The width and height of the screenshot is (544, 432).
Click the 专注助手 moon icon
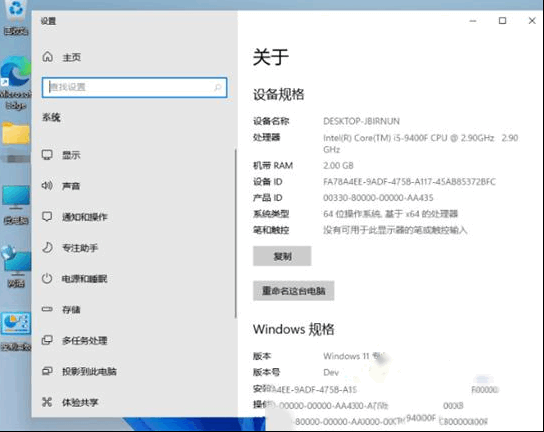pyautogui.click(x=47, y=247)
